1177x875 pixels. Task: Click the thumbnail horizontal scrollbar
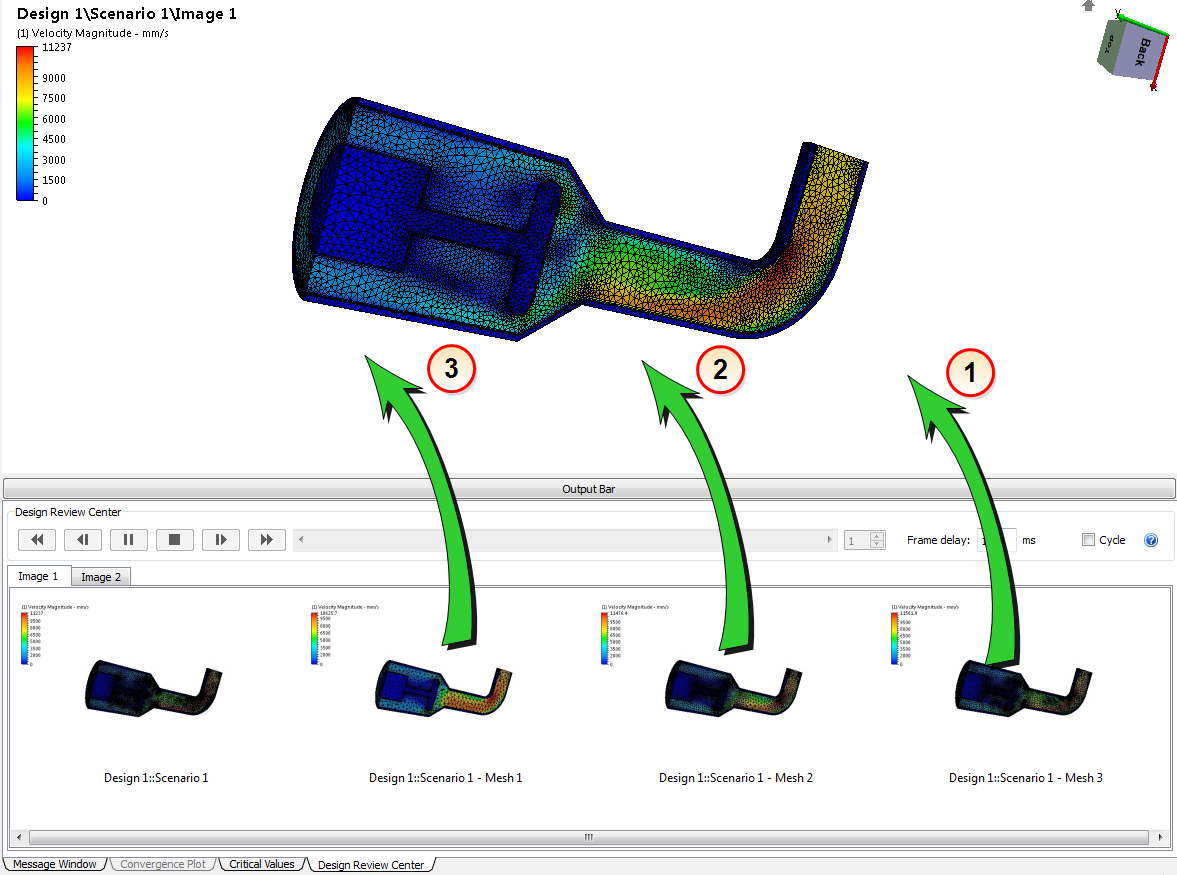(588, 837)
